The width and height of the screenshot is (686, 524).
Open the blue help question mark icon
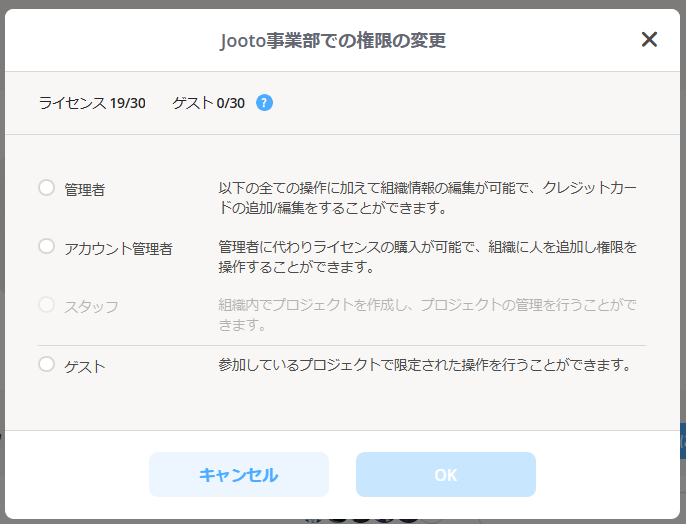(x=264, y=103)
